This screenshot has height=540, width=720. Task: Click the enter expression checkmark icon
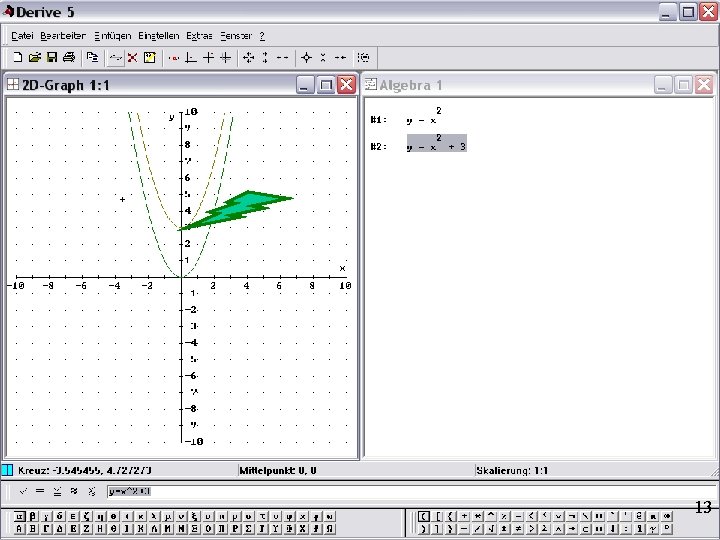pyautogui.click(x=23, y=491)
